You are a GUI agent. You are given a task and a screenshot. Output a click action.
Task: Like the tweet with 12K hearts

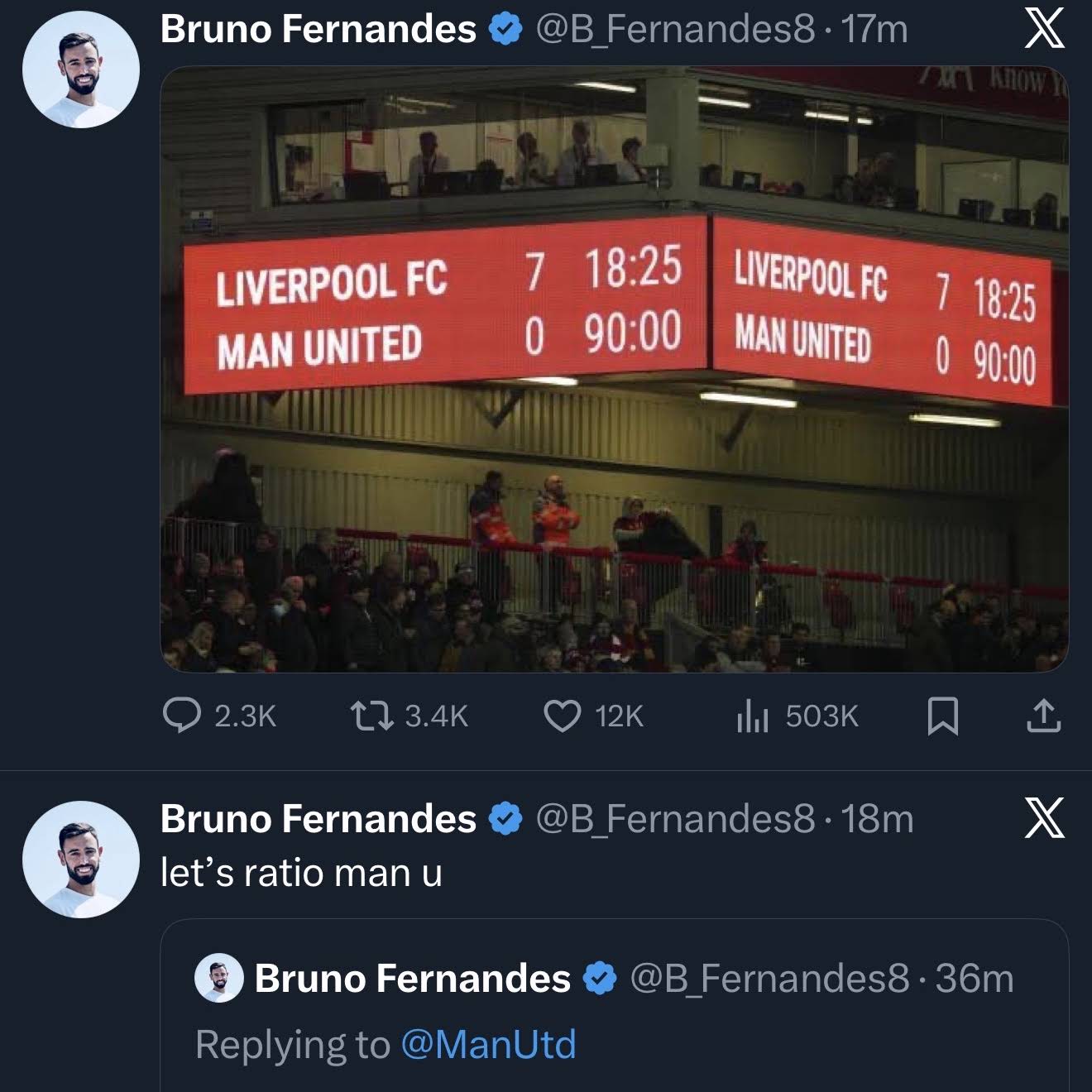[x=562, y=716]
